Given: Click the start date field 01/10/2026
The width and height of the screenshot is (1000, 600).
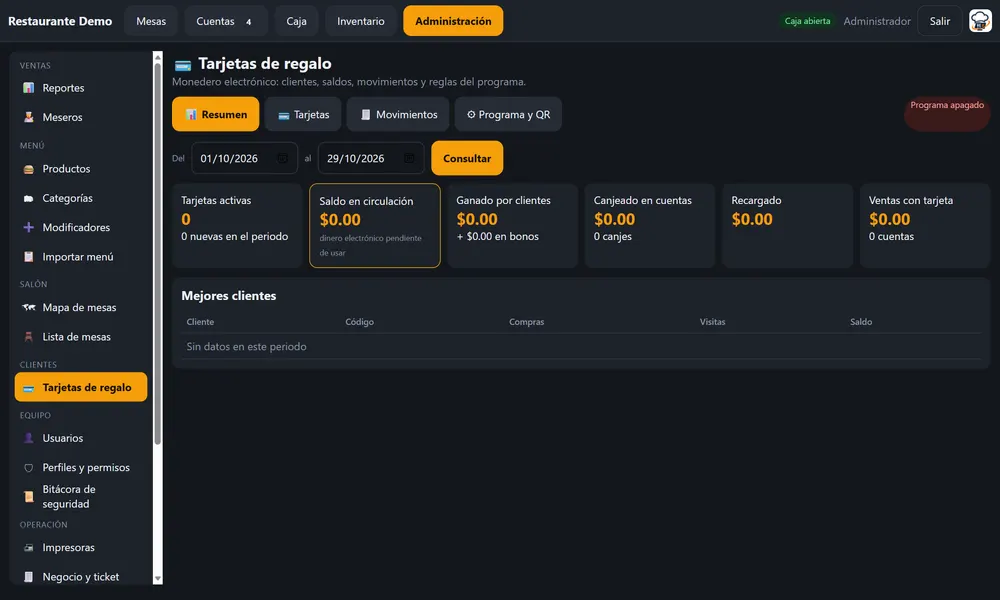Looking at the screenshot, I should pyautogui.click(x=244, y=158).
